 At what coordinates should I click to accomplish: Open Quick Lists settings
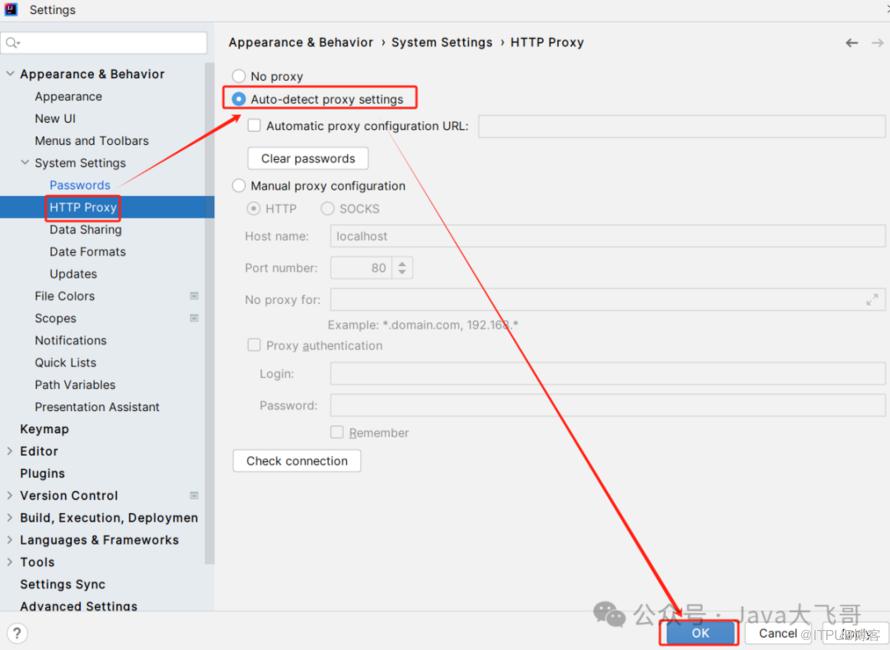[x=65, y=362]
